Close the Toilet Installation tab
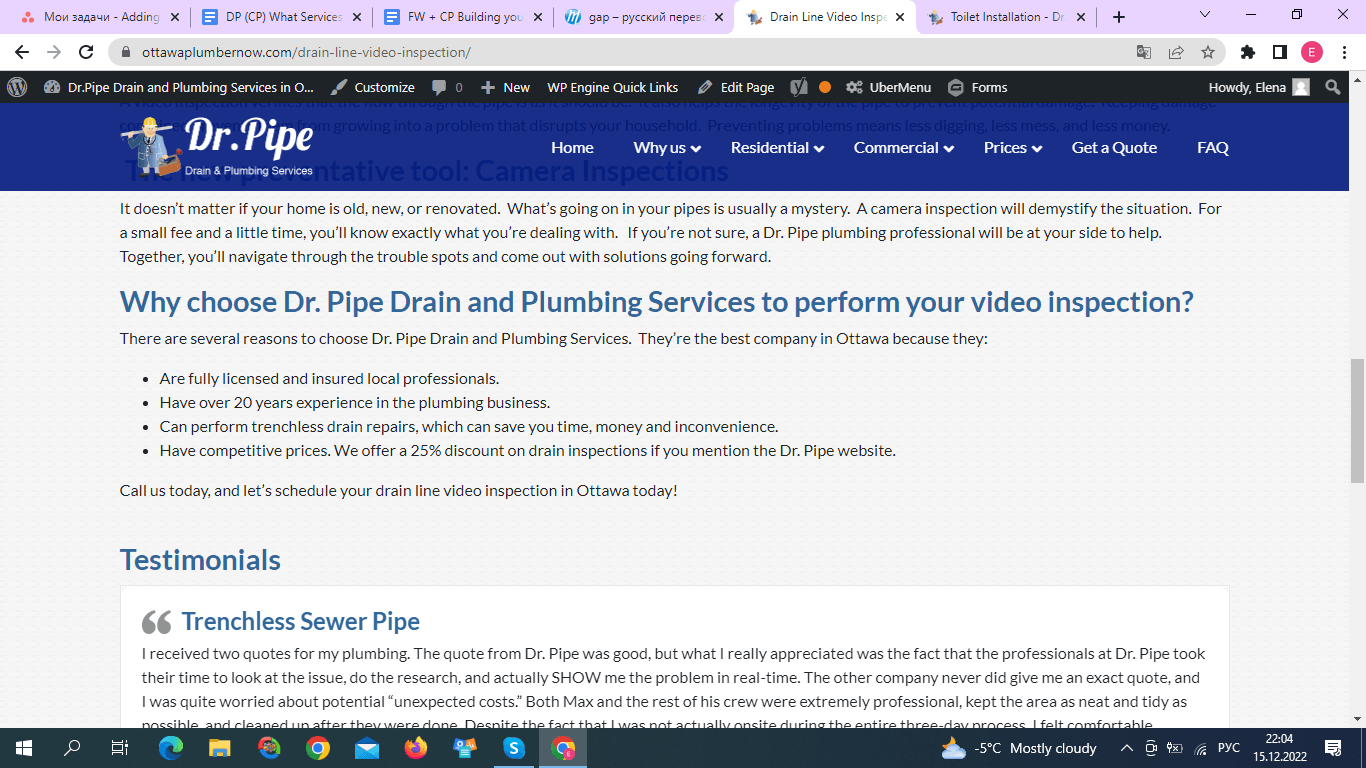The image size is (1366, 768). tap(1081, 17)
